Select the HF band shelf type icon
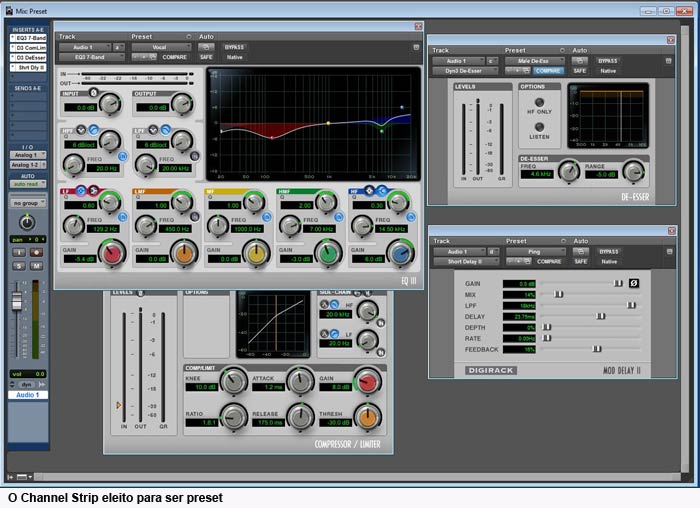 point(382,191)
